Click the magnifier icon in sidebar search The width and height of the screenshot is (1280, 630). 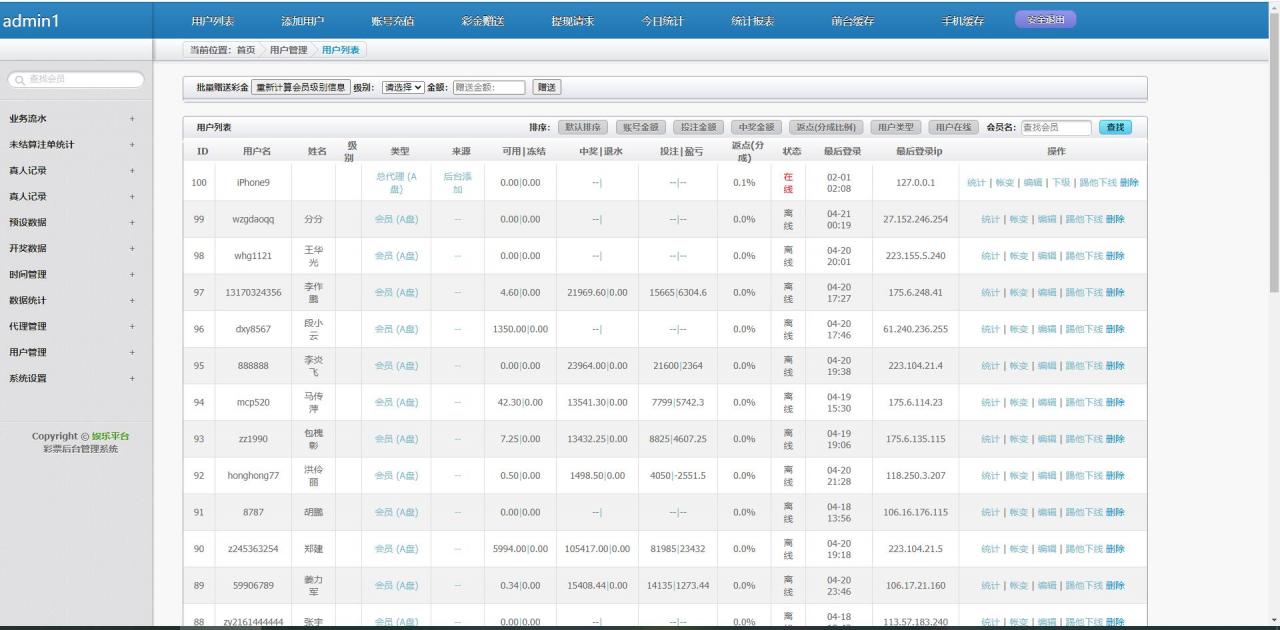pos(21,79)
